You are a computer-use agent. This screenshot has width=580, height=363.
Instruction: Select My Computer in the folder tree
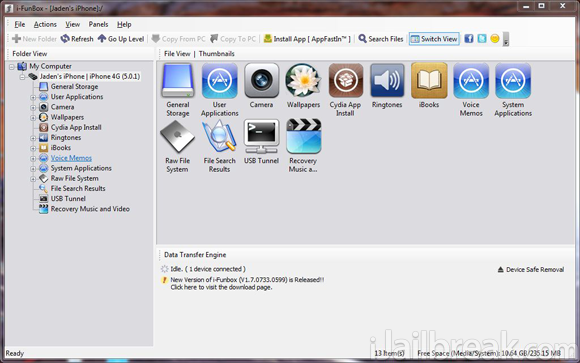click(50, 66)
